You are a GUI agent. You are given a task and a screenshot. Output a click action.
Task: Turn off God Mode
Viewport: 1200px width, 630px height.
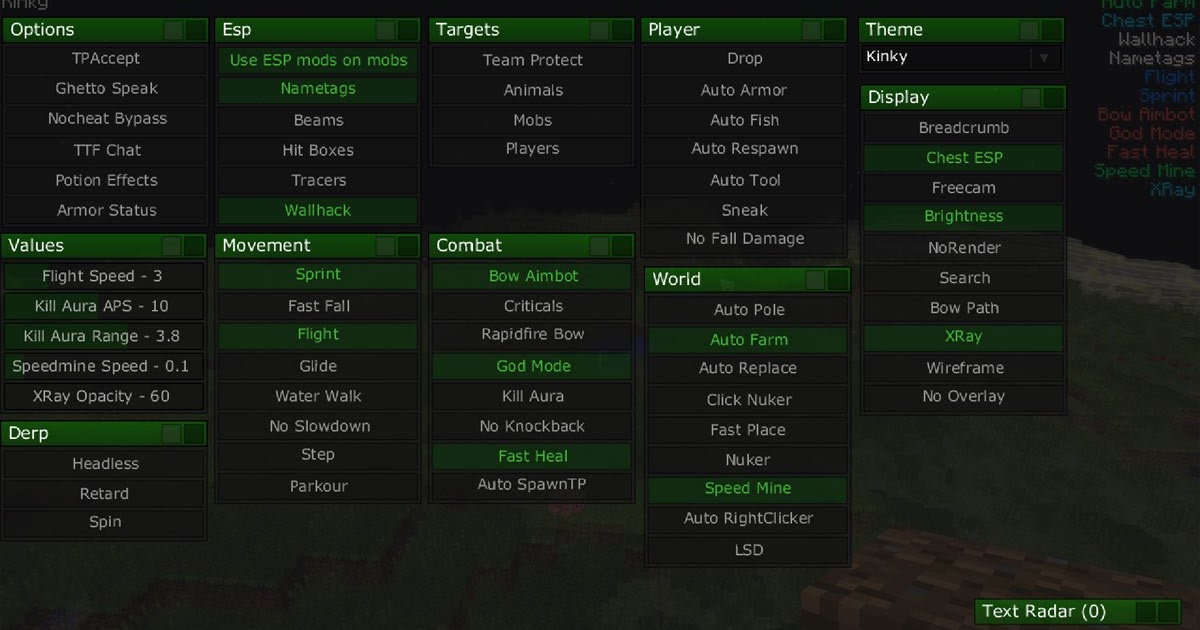point(533,367)
